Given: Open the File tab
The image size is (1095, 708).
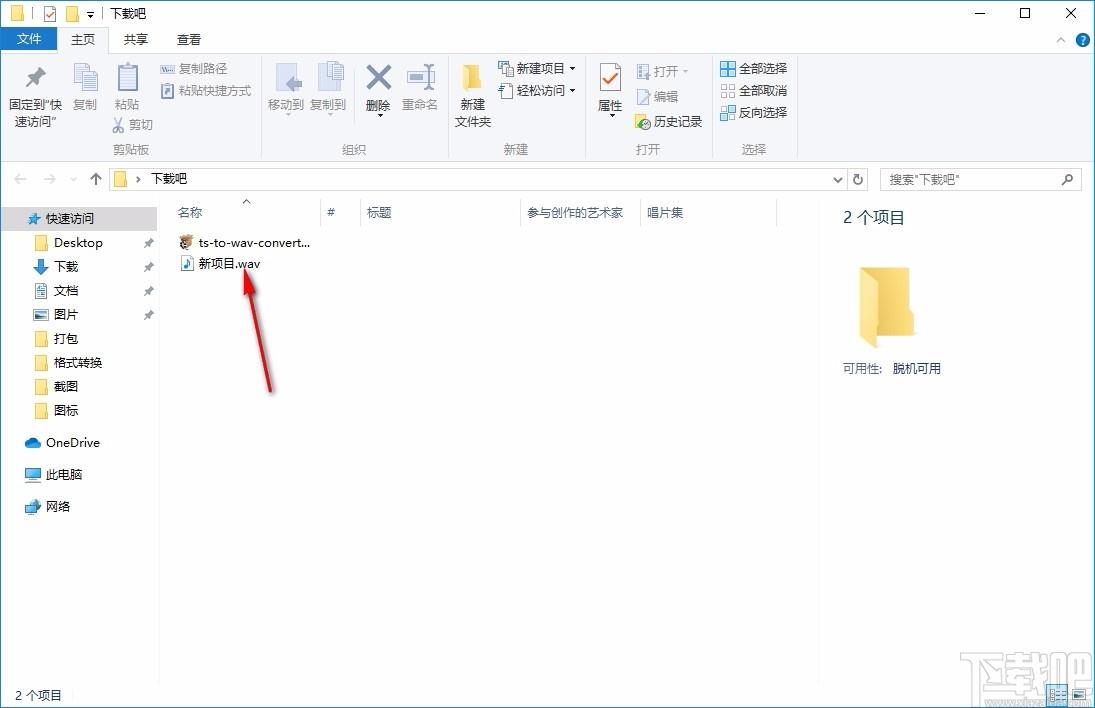Looking at the screenshot, I should coord(29,39).
